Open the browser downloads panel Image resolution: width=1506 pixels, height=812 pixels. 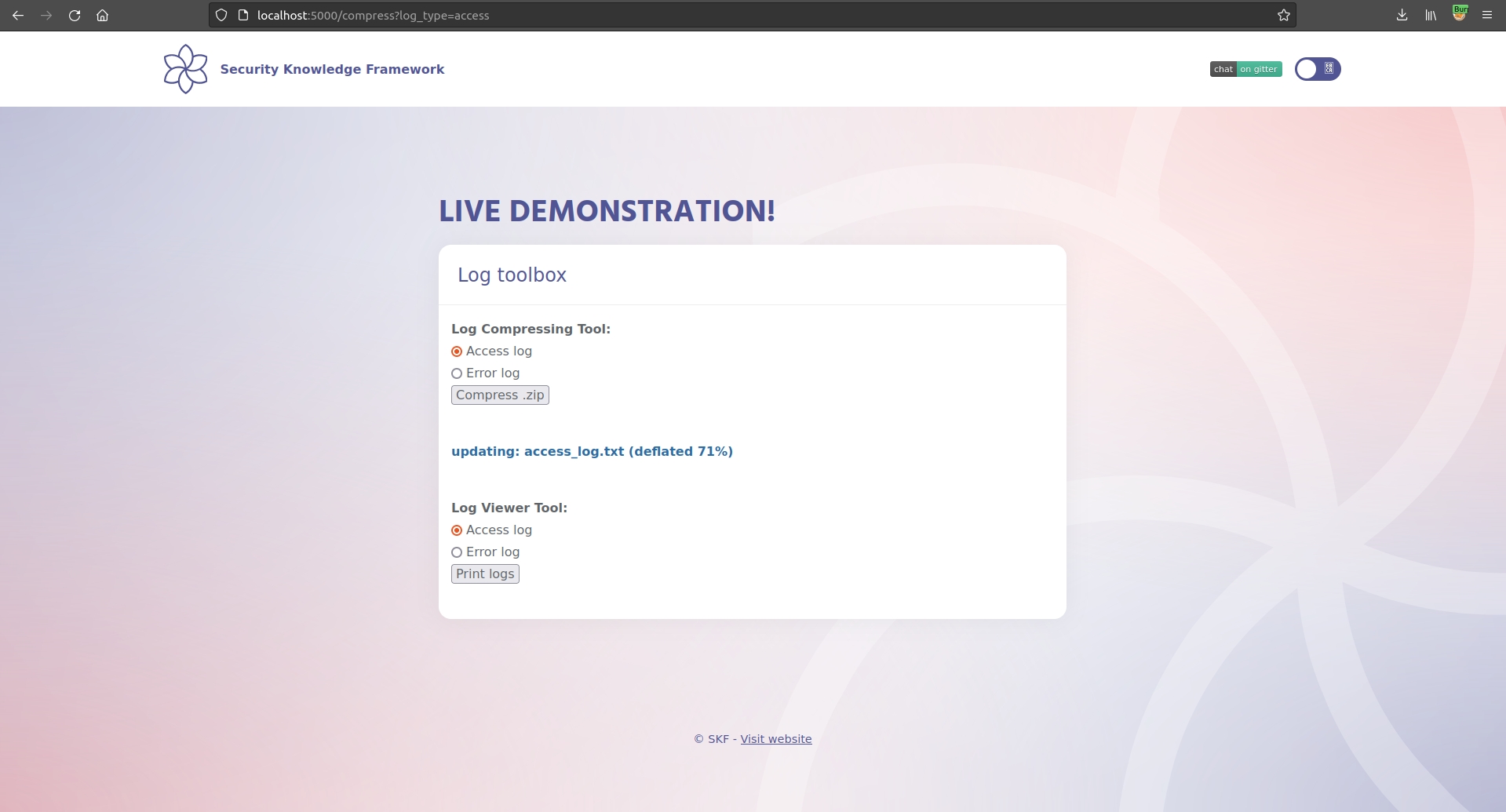click(1402, 16)
